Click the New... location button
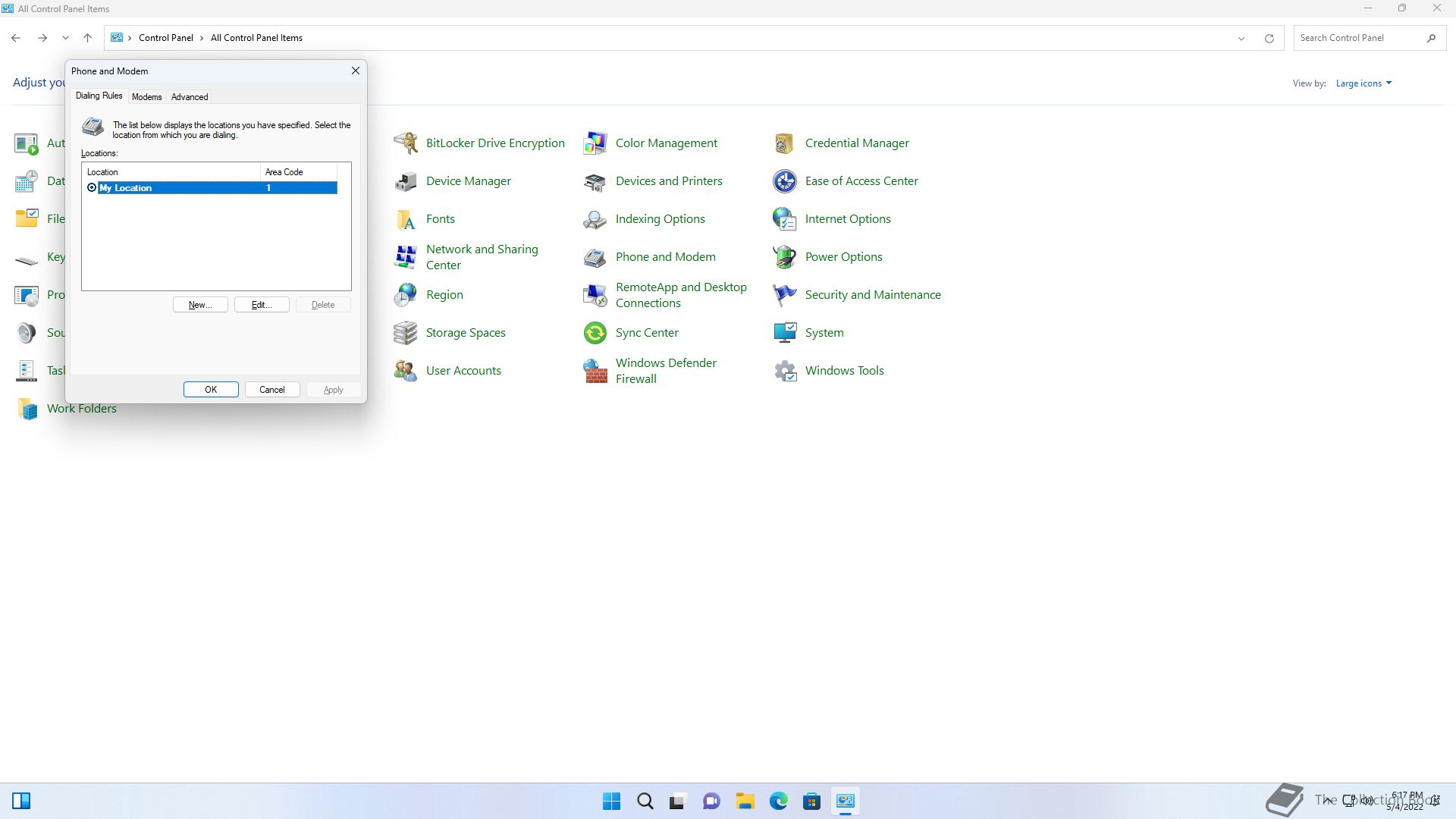Viewport: 1456px width, 819px height. (x=200, y=305)
